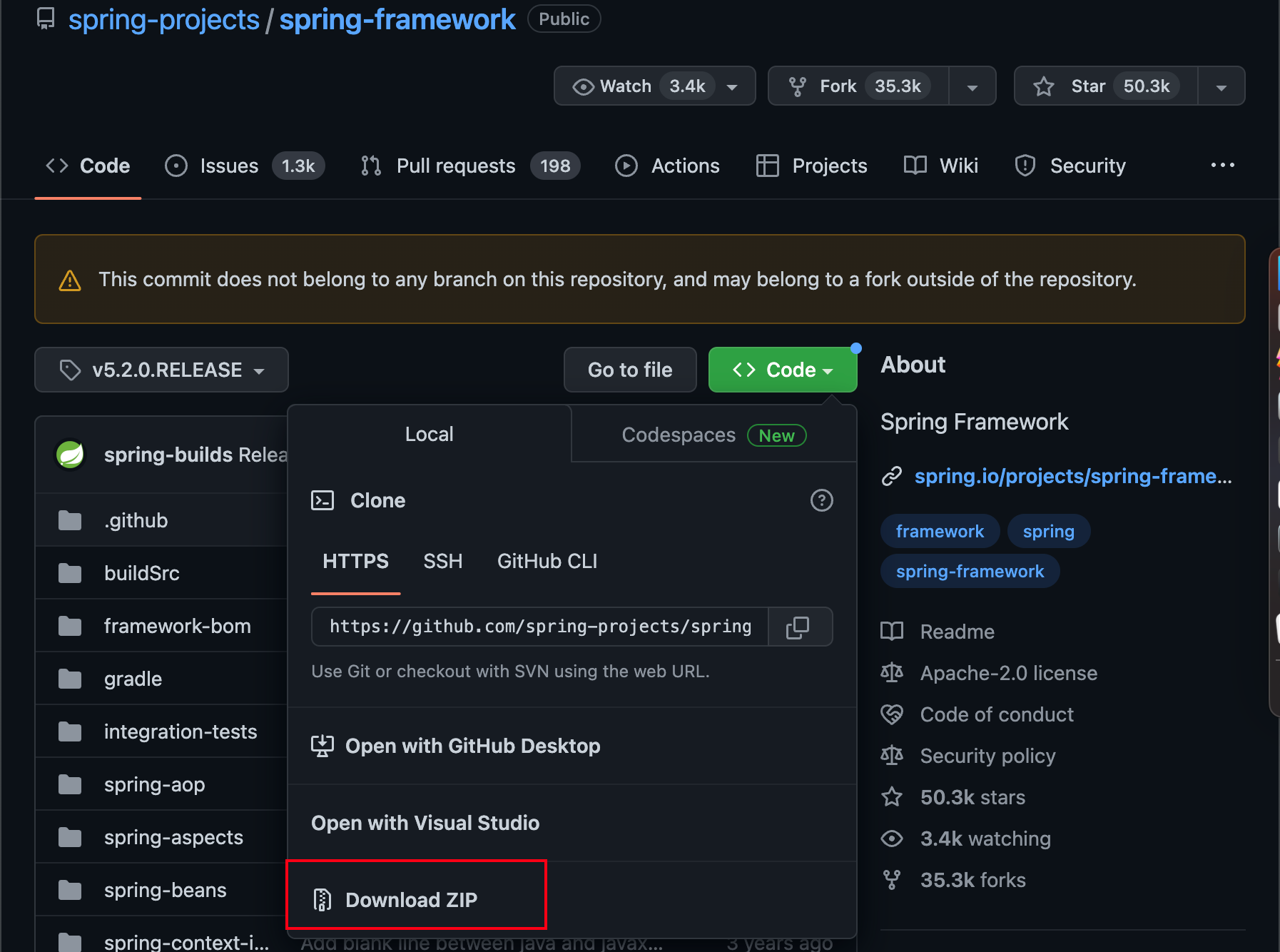
Task: Click the repository book icon beside spring-projects
Action: [x=46, y=19]
